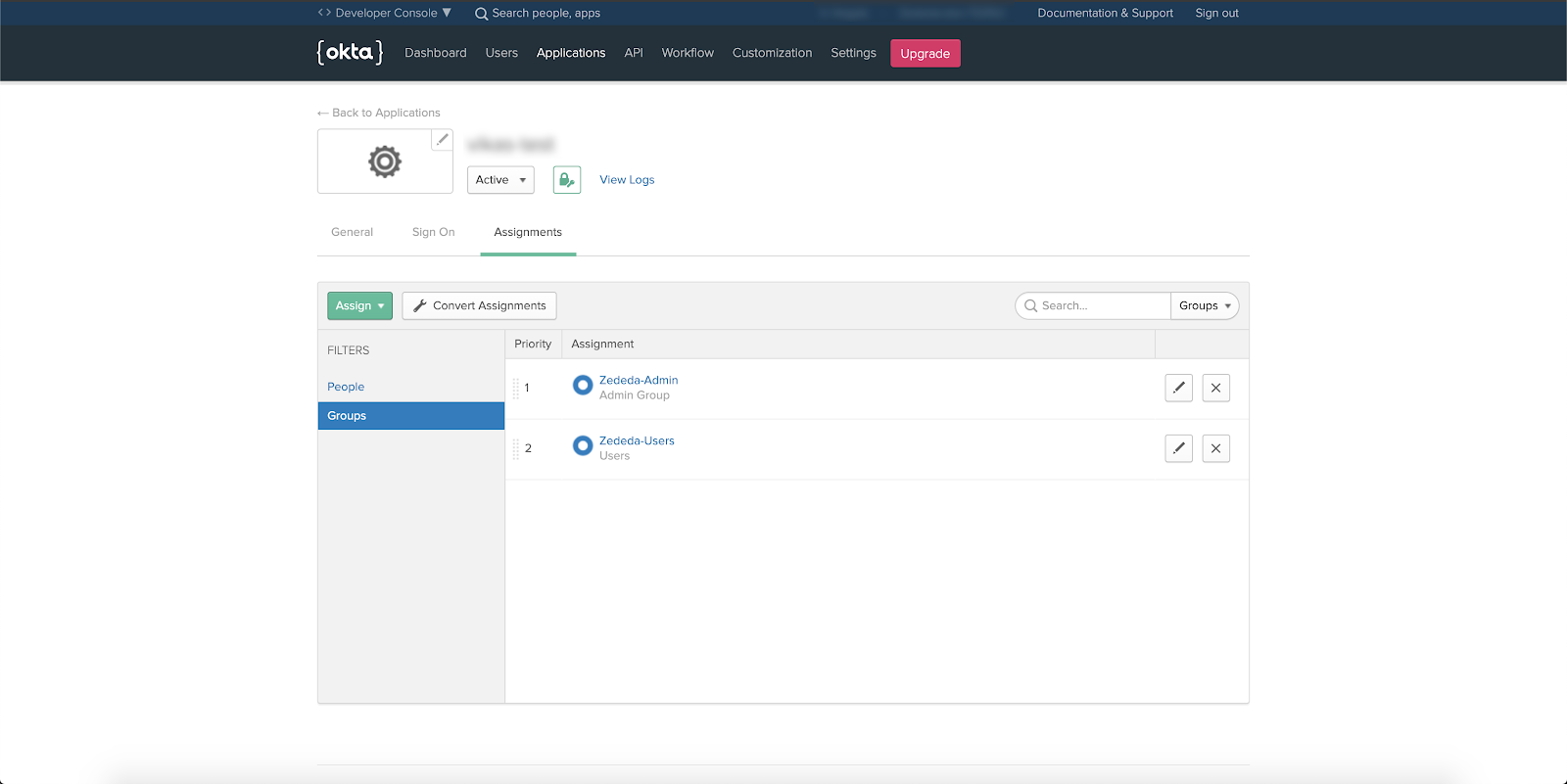Open the Settings menu
This screenshot has height=784, width=1567.
tap(853, 53)
